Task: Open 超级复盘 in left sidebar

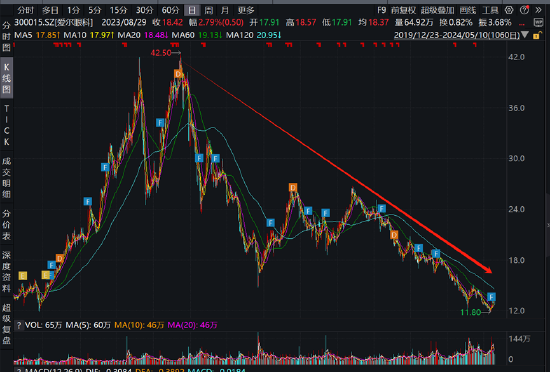Action: coord(6,324)
